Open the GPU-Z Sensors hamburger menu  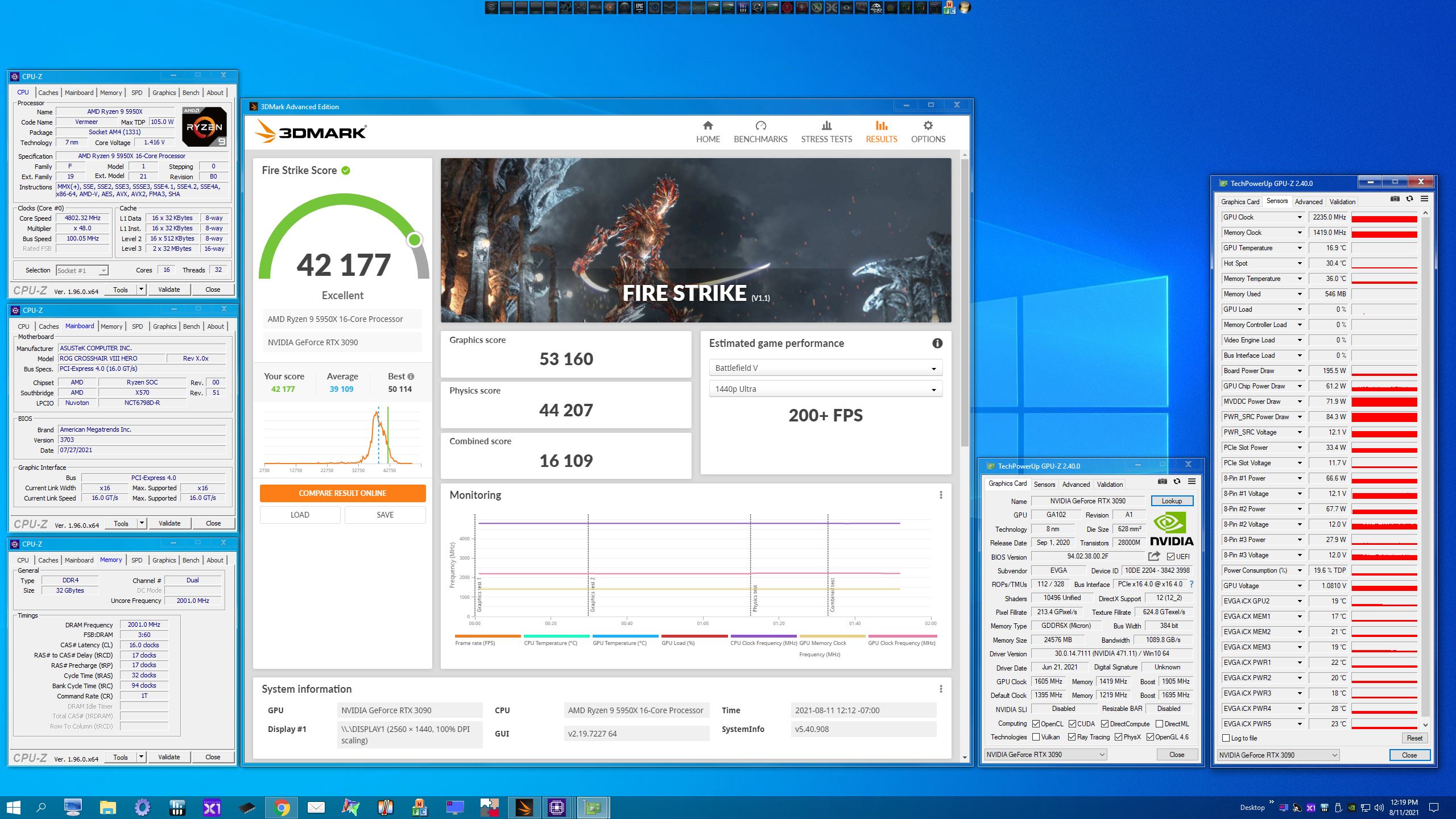1424,198
